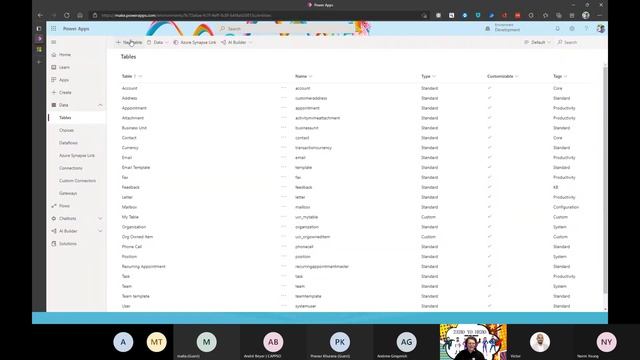
Task: Collapse the Data section chevron
Action: pos(100,105)
